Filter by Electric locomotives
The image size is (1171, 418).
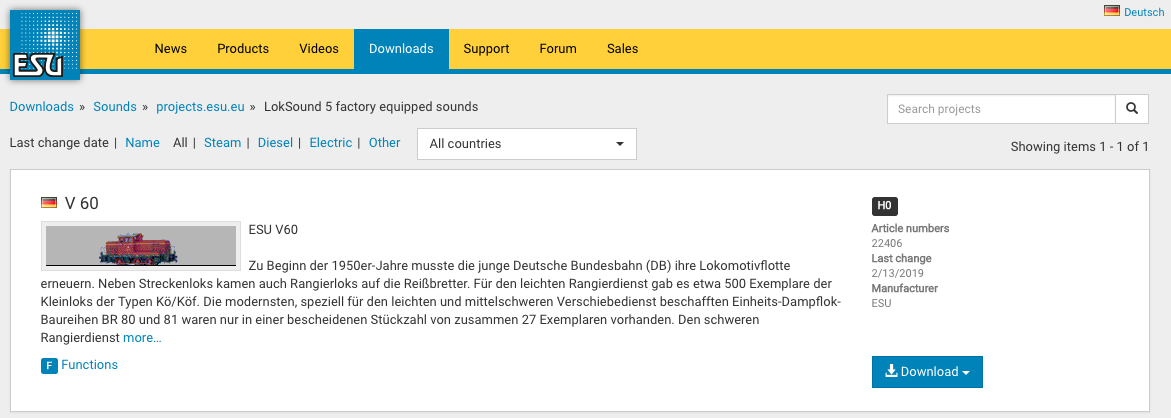pos(330,143)
